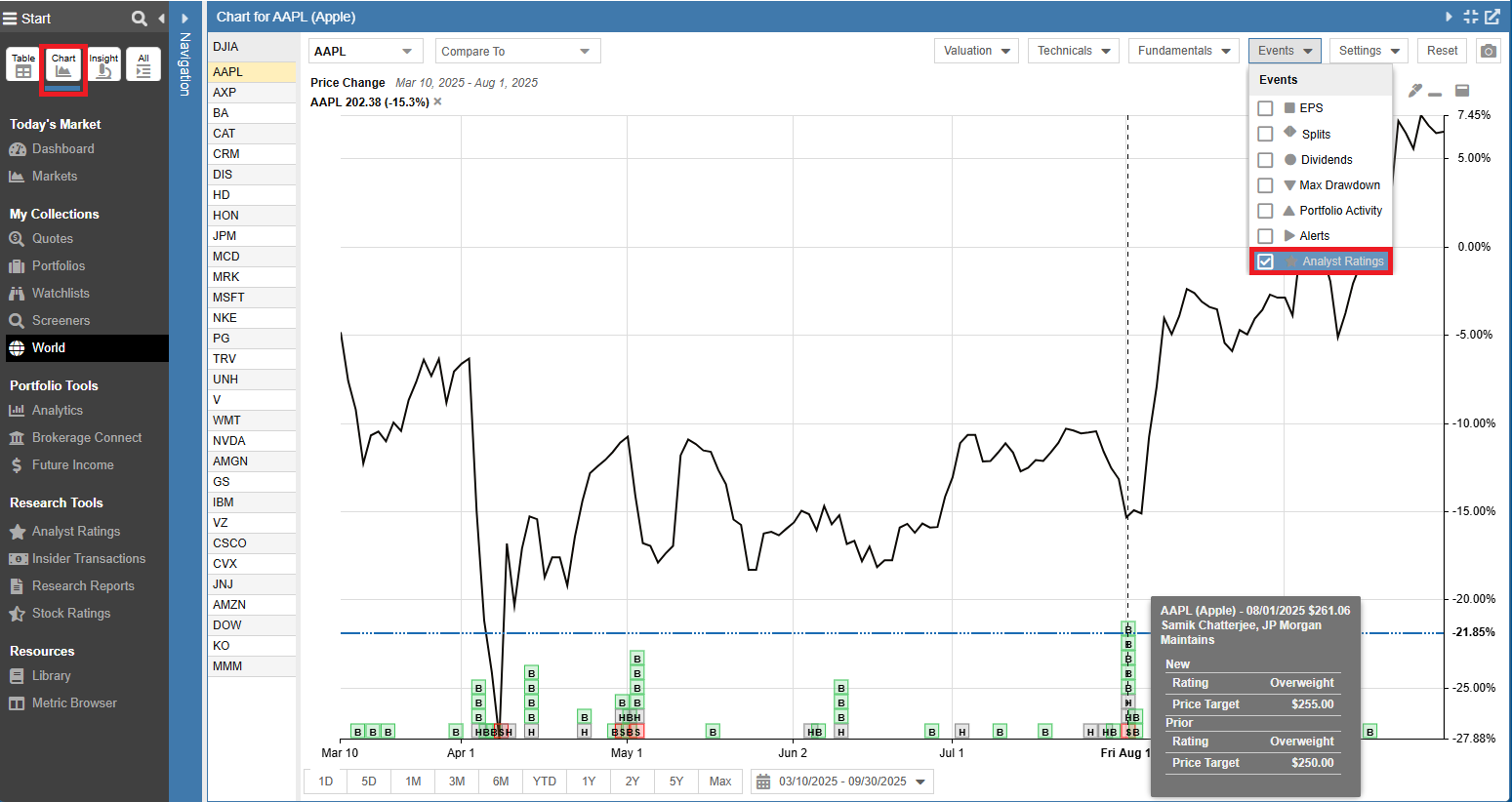Open the date range 03/10/2025 - 09/30/2025 dropdown
Image resolution: width=1512 pixels, height=802 pixels.
click(x=842, y=782)
